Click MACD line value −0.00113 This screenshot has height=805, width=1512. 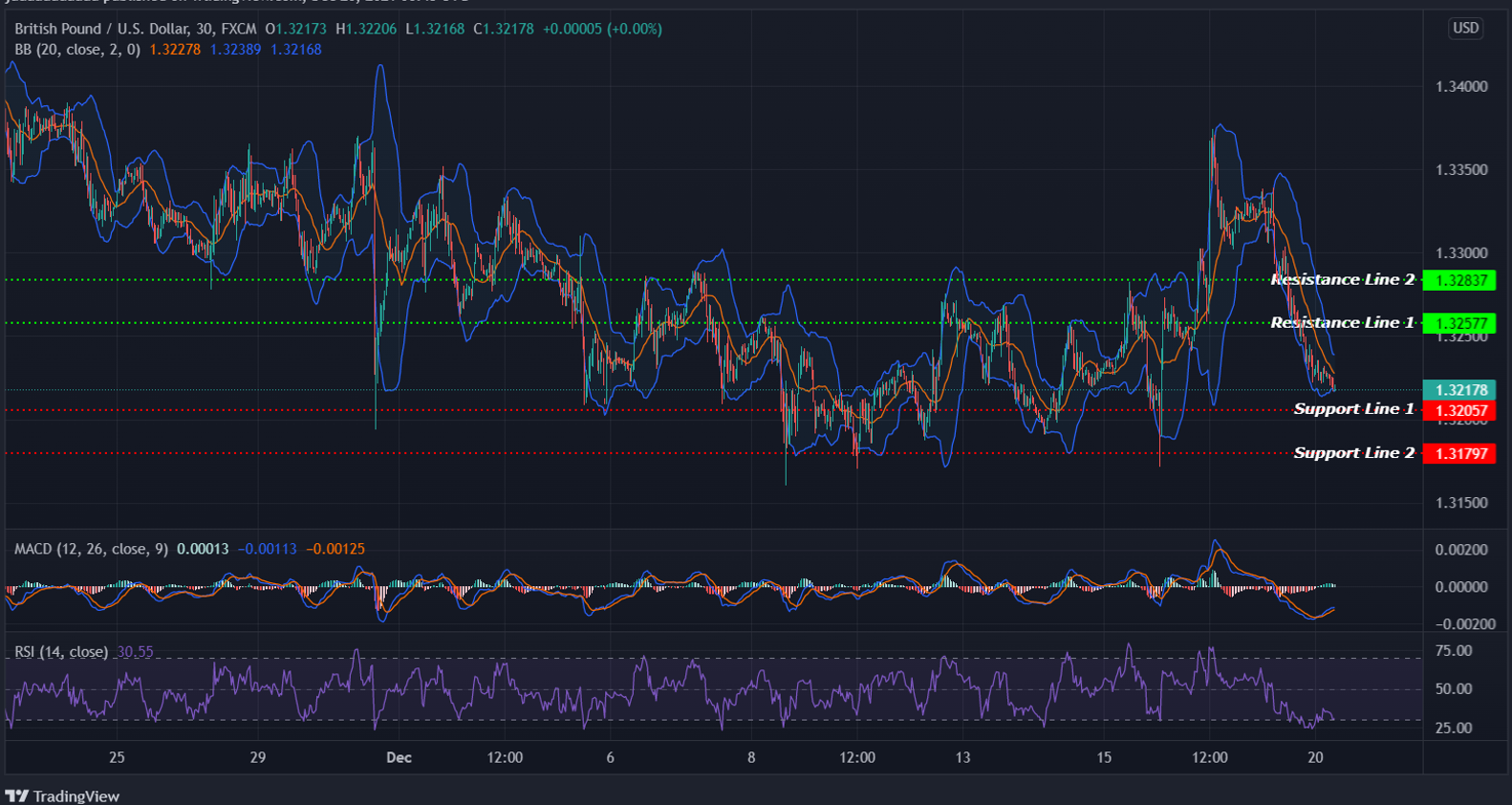coord(267,549)
